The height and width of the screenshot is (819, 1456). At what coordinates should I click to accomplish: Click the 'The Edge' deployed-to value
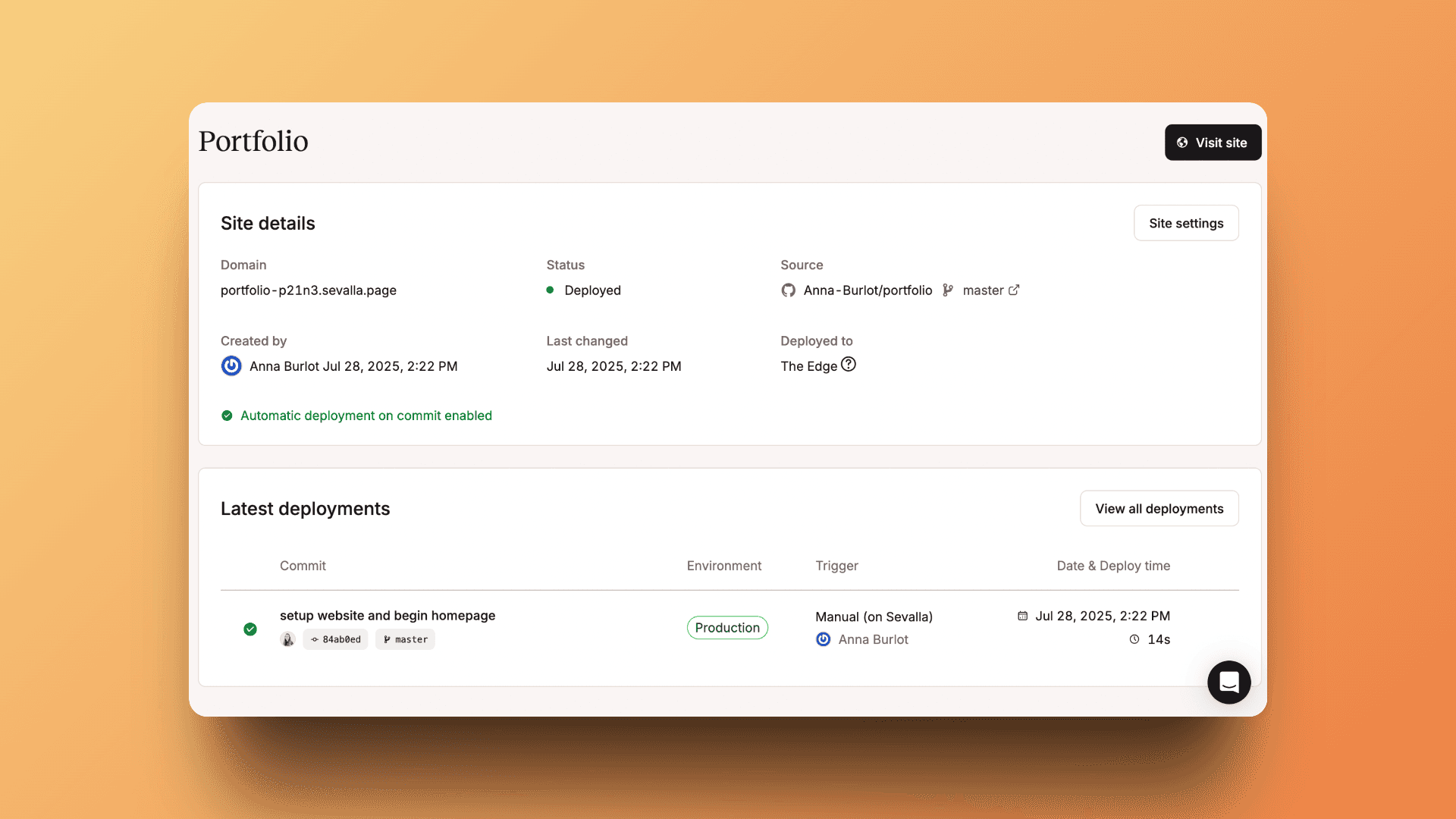pyautogui.click(x=808, y=366)
